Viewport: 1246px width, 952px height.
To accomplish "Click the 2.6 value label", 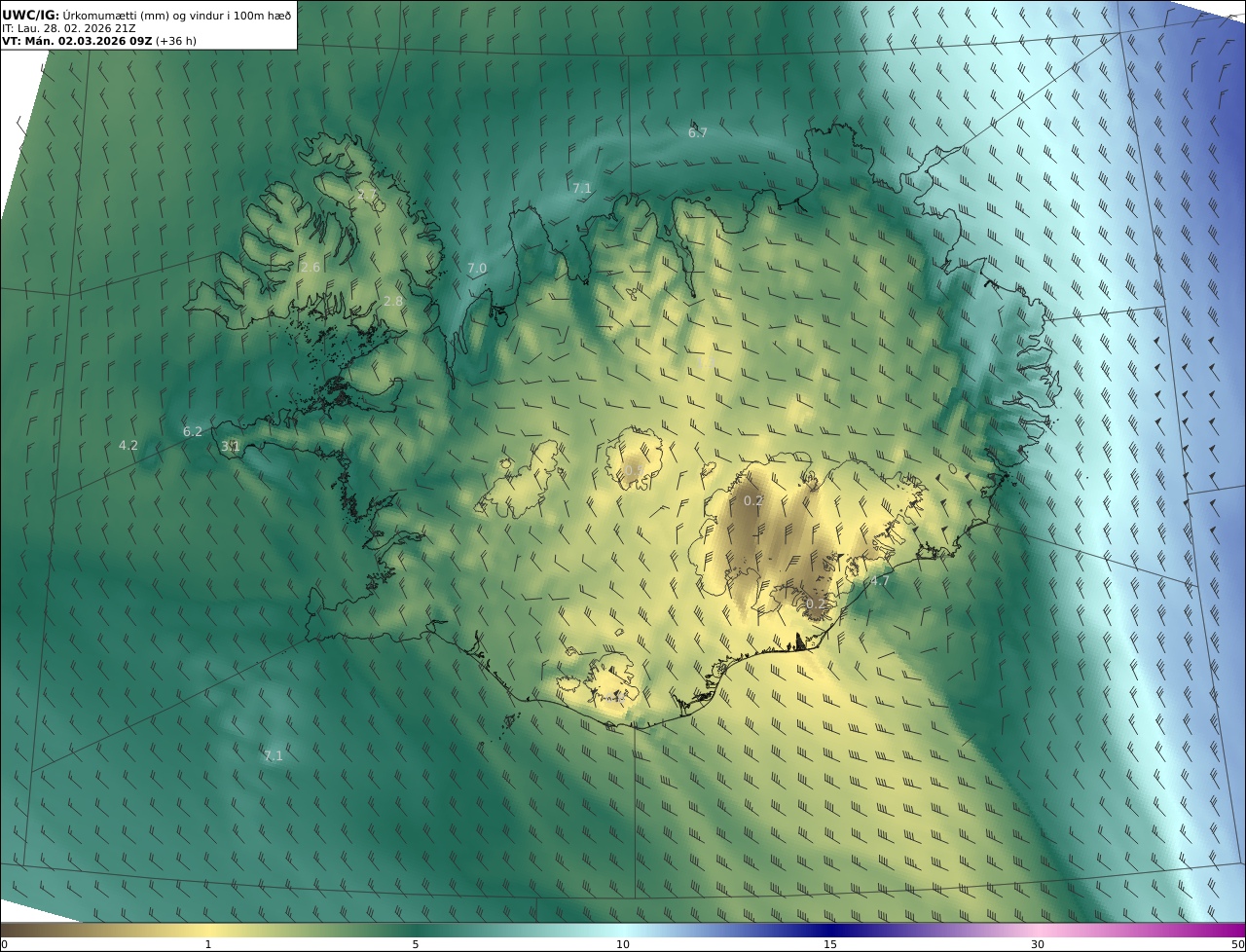I will pos(311,268).
